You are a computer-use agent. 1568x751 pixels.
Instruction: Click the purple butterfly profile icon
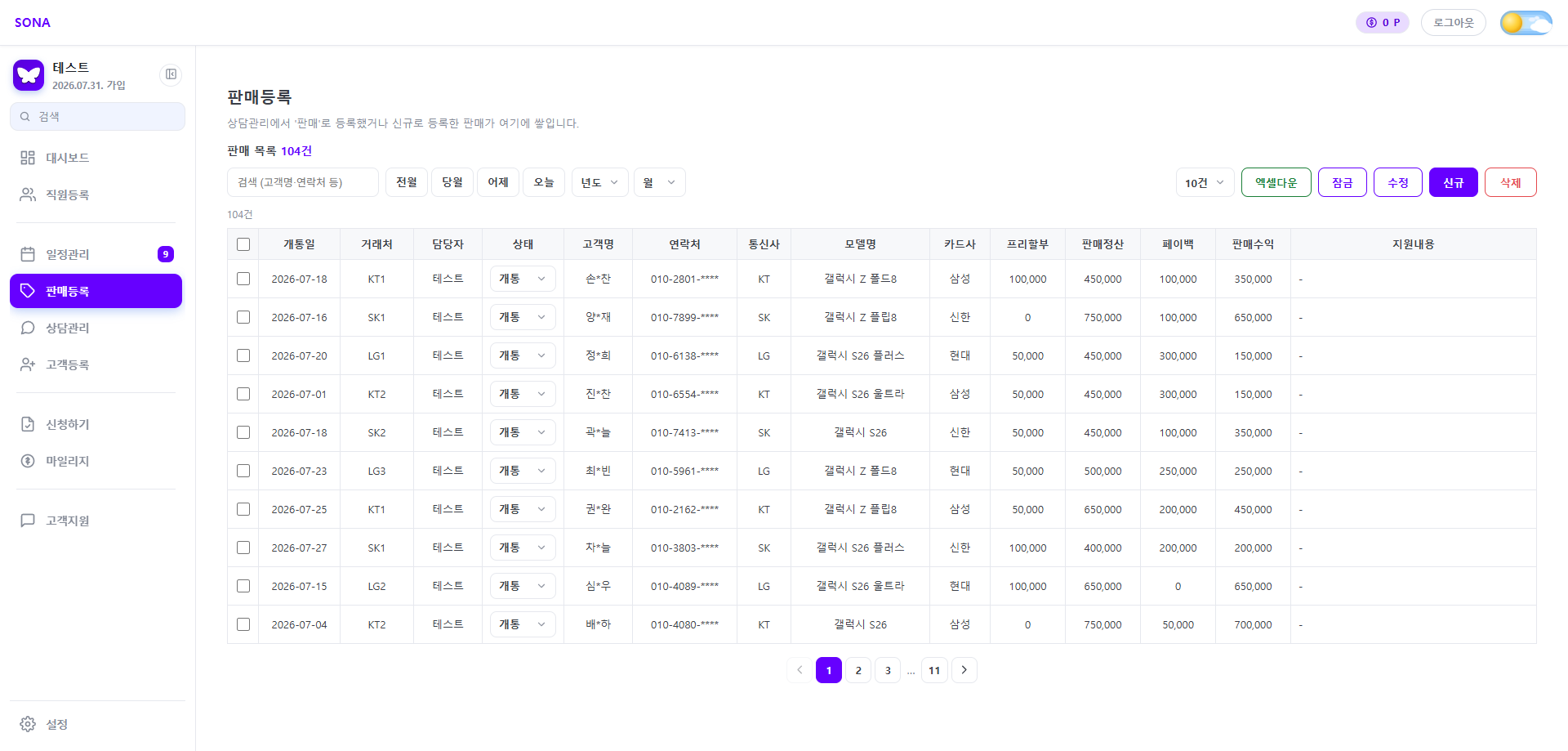pyautogui.click(x=29, y=75)
